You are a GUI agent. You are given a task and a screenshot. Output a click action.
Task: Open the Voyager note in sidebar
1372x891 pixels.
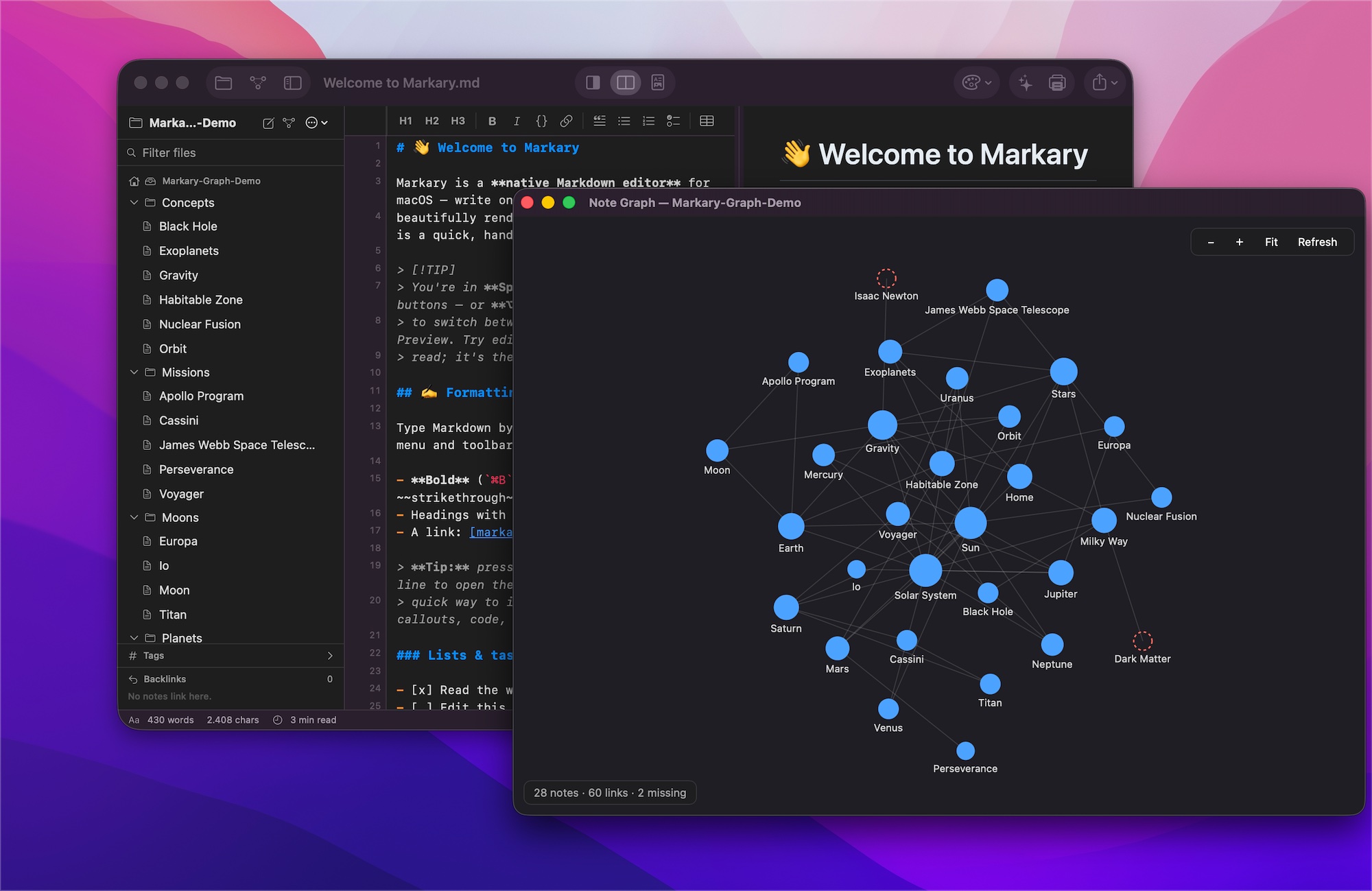(181, 494)
